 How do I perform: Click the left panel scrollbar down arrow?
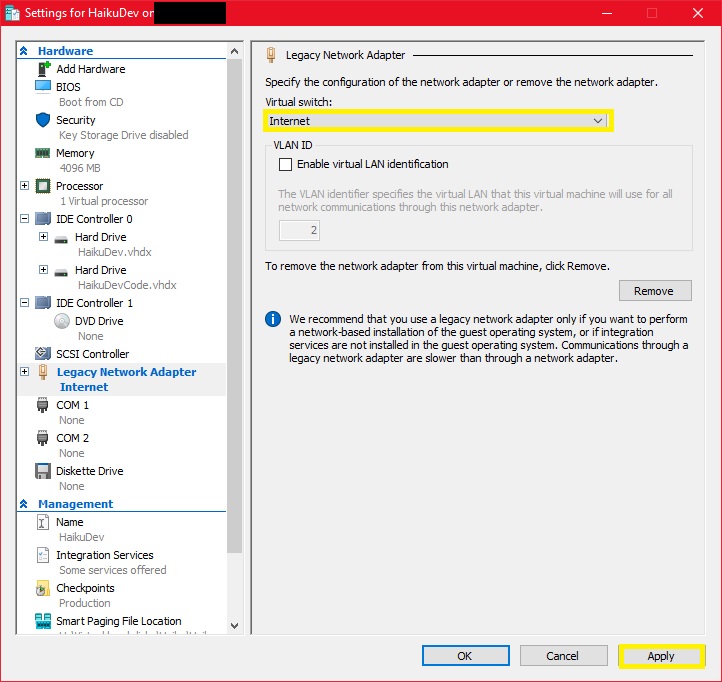tap(235, 626)
